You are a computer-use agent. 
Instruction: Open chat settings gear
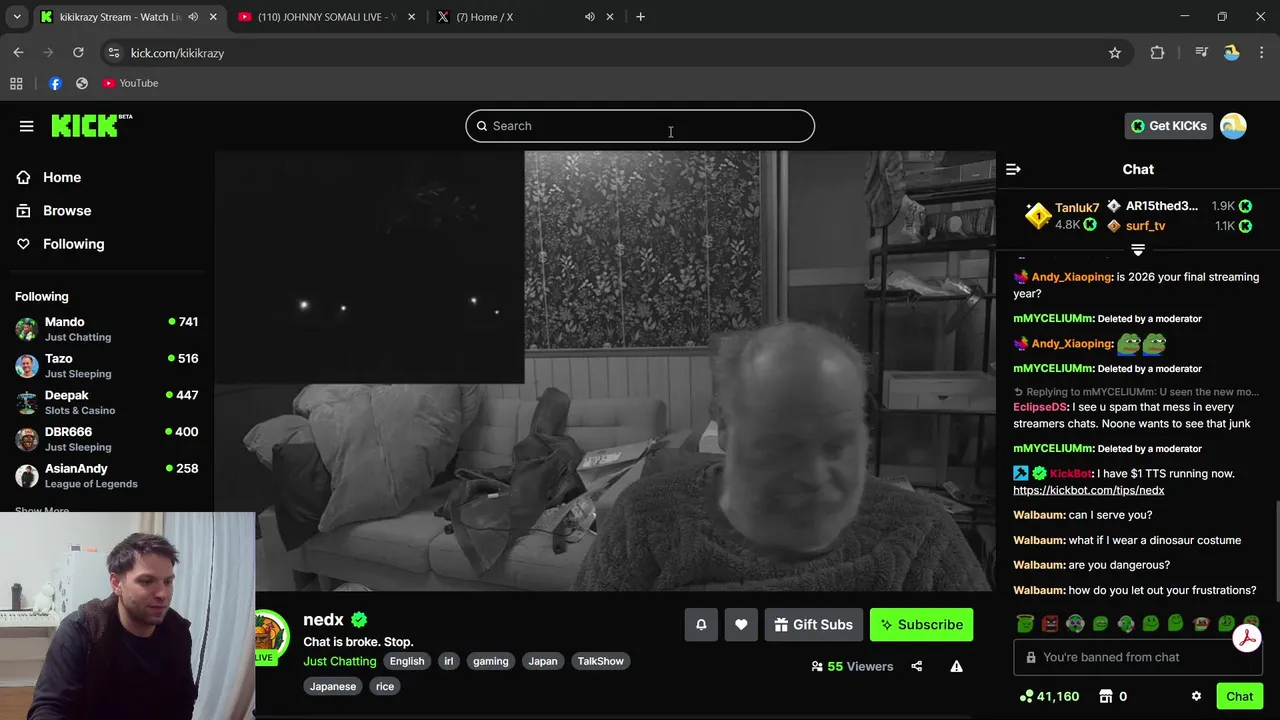click(x=1196, y=696)
